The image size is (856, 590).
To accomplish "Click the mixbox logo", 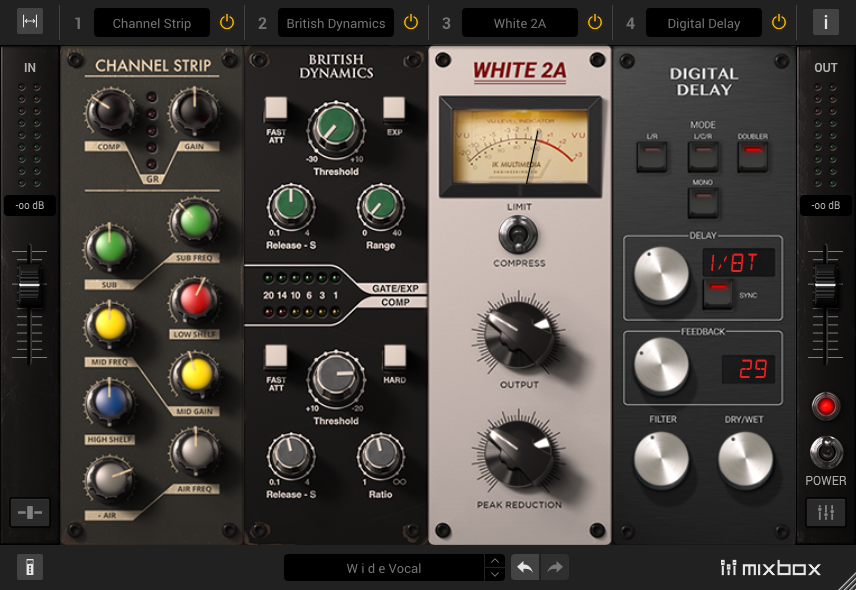I will (770, 568).
